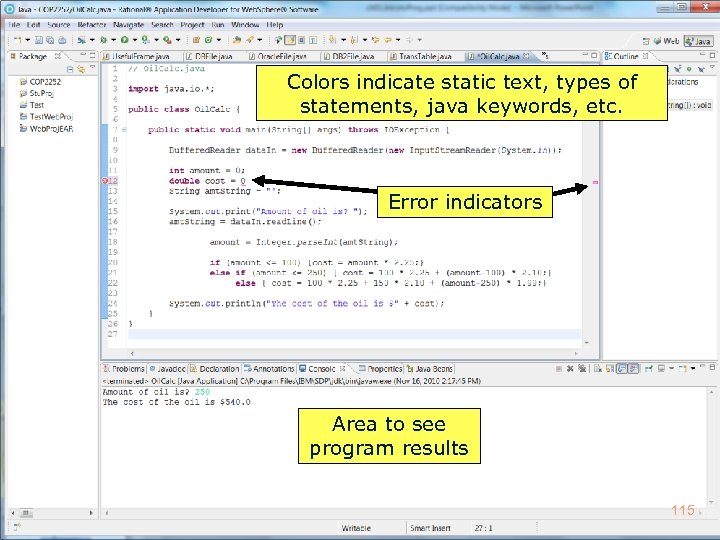Click Remove All Terminated Launches icon
The image size is (720, 540).
[582, 368]
